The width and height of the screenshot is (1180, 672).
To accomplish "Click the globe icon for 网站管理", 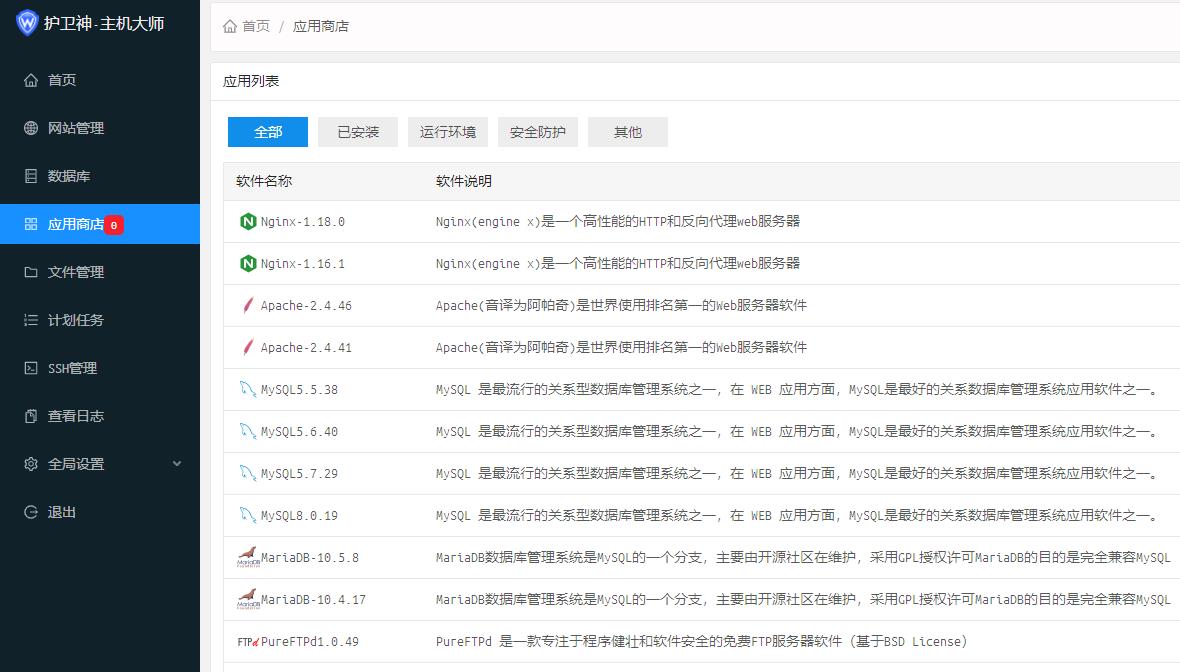I will [31, 128].
